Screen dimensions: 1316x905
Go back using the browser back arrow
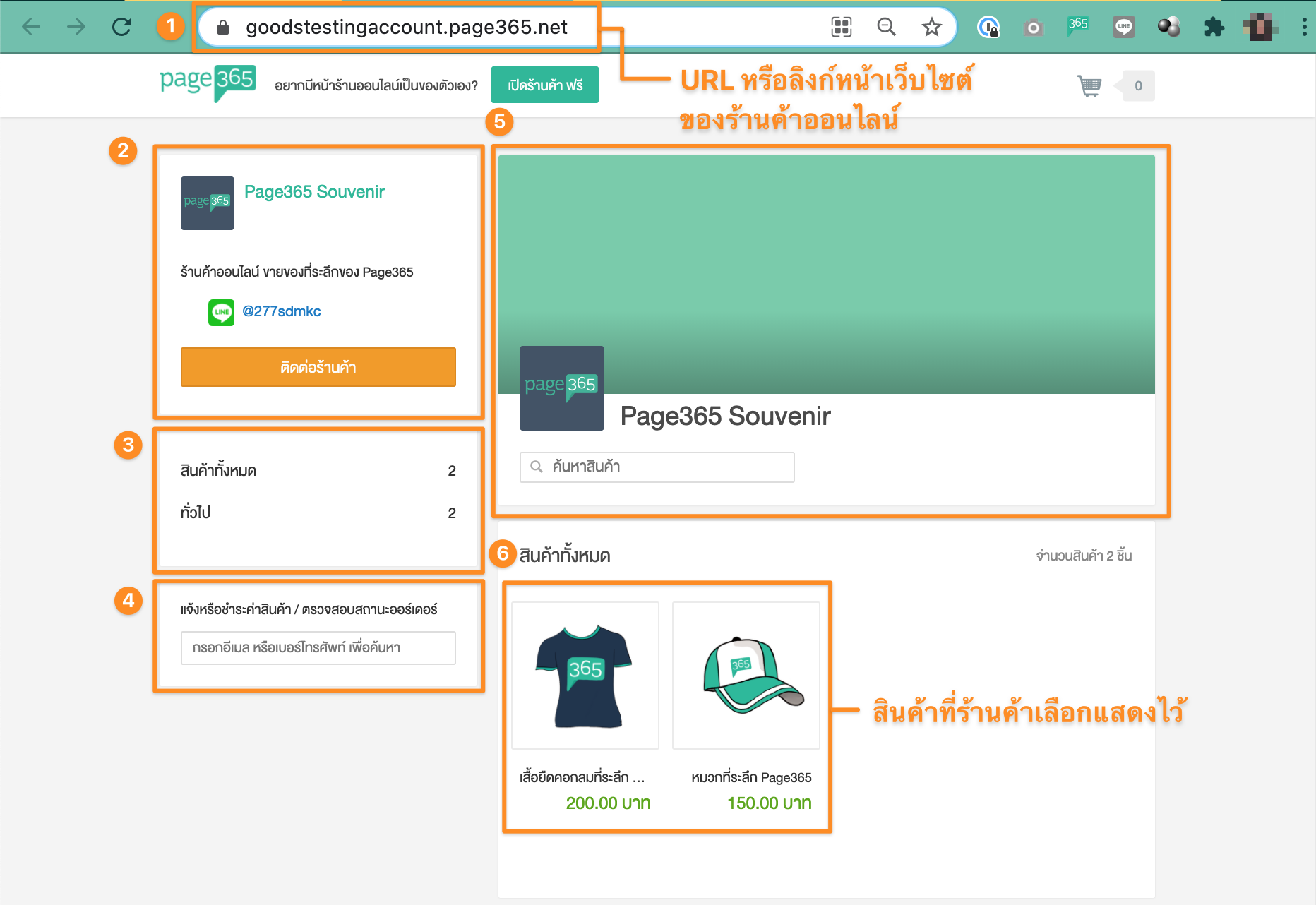pos(31,27)
